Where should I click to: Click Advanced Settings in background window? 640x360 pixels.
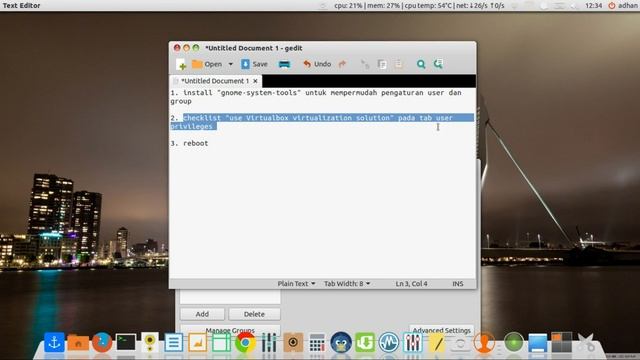pos(441,330)
